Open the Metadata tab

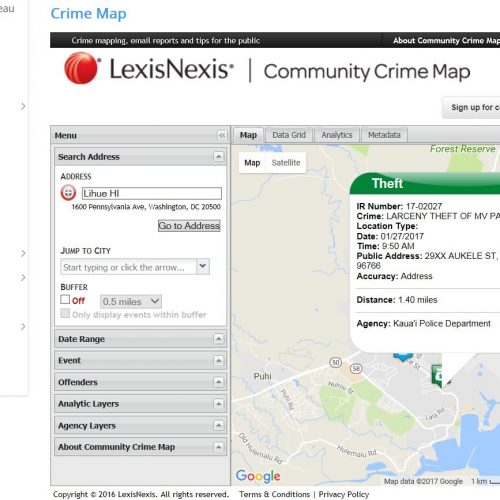[x=384, y=135]
